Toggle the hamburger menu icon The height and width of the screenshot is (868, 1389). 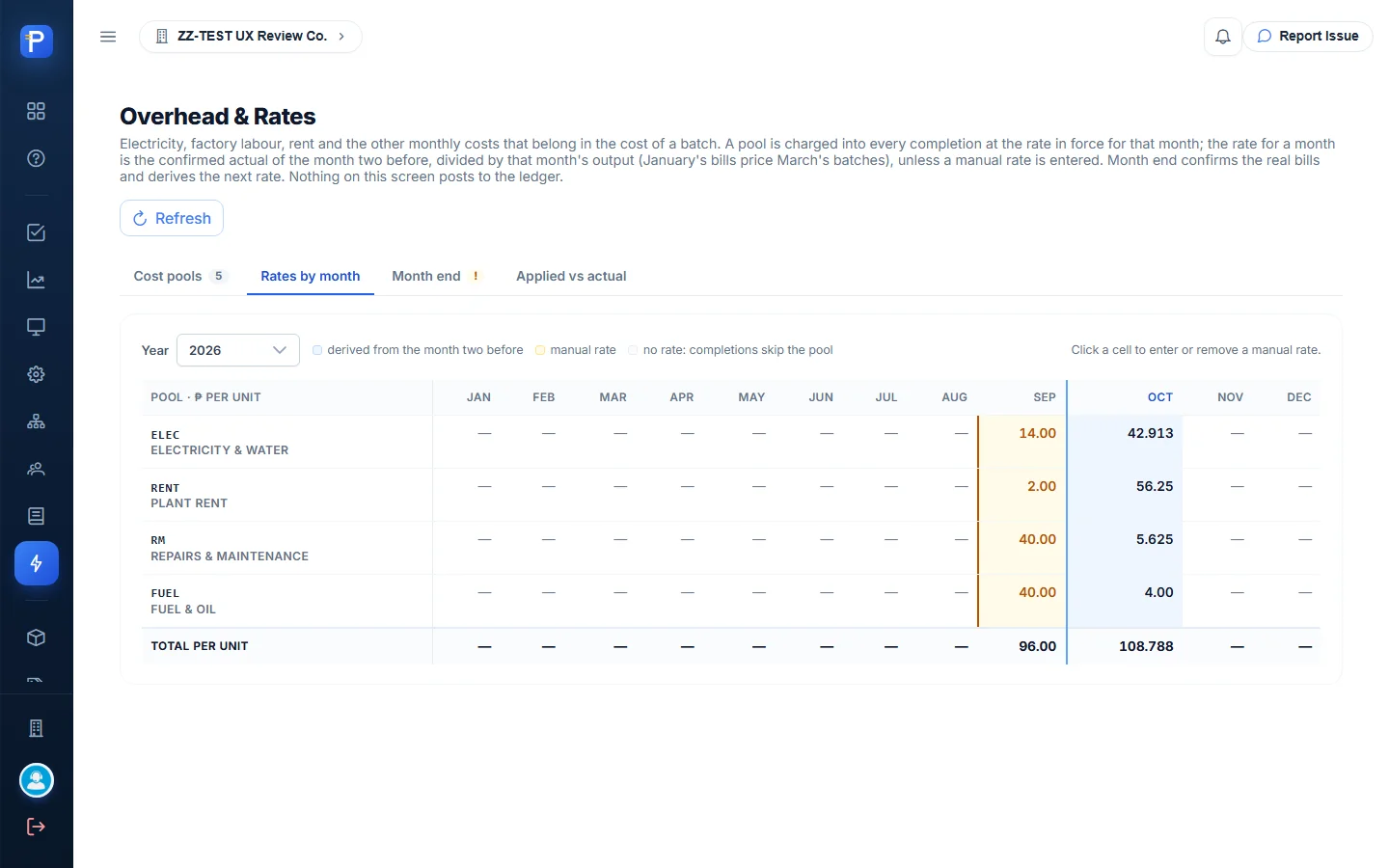[108, 37]
